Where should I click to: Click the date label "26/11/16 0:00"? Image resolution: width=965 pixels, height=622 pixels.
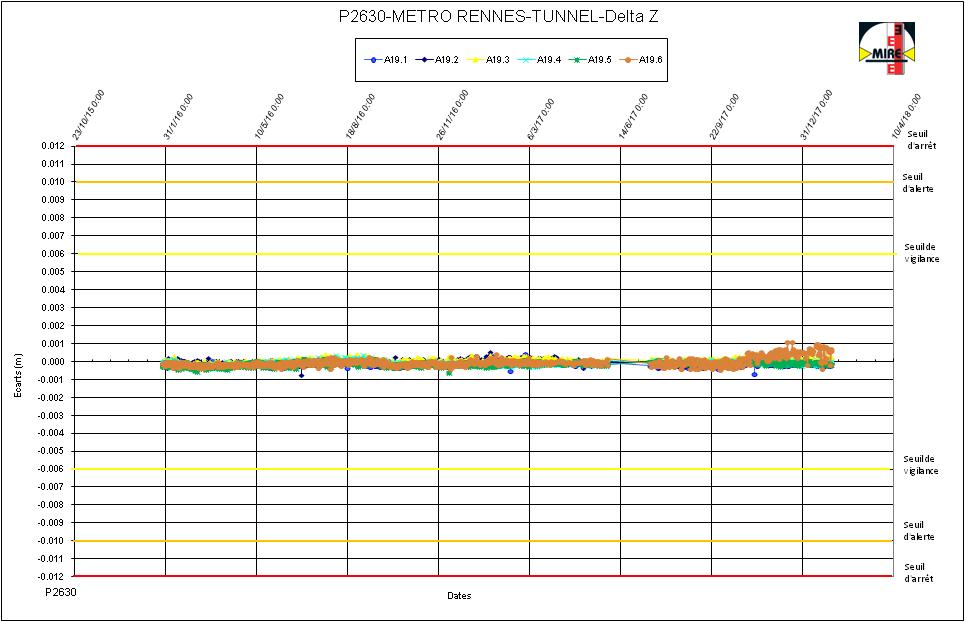click(452, 116)
